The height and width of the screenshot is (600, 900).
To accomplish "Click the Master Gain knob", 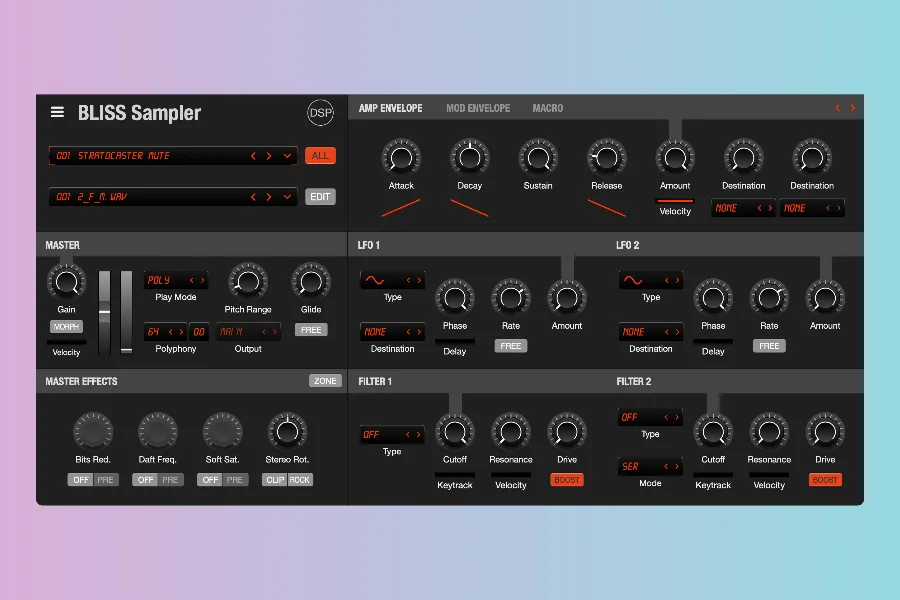I will click(66, 282).
